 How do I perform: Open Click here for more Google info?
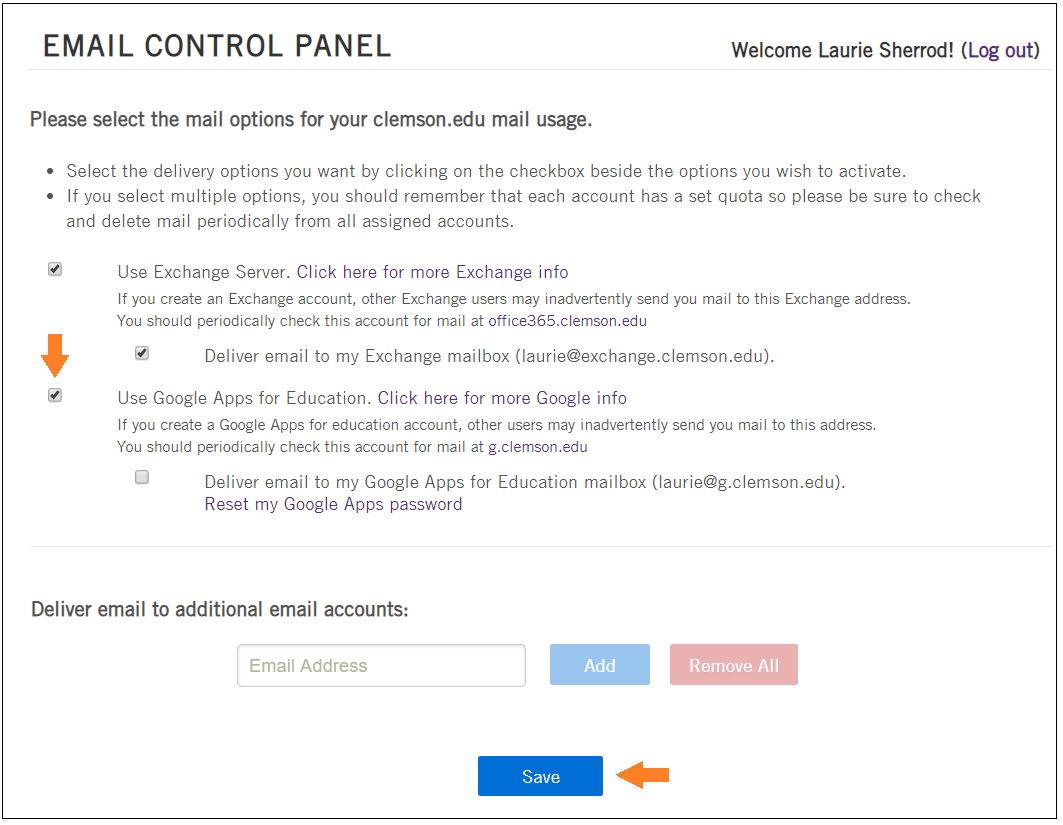(502, 398)
